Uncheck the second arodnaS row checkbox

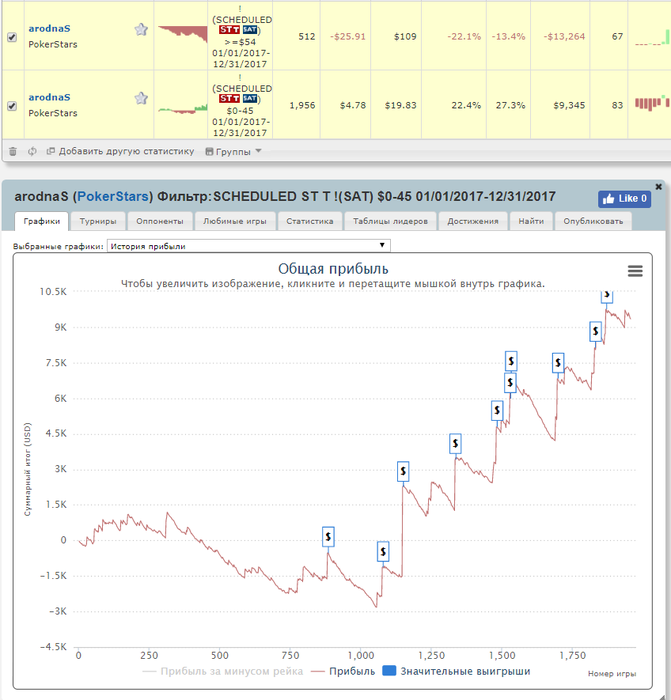pyautogui.click(x=12, y=106)
